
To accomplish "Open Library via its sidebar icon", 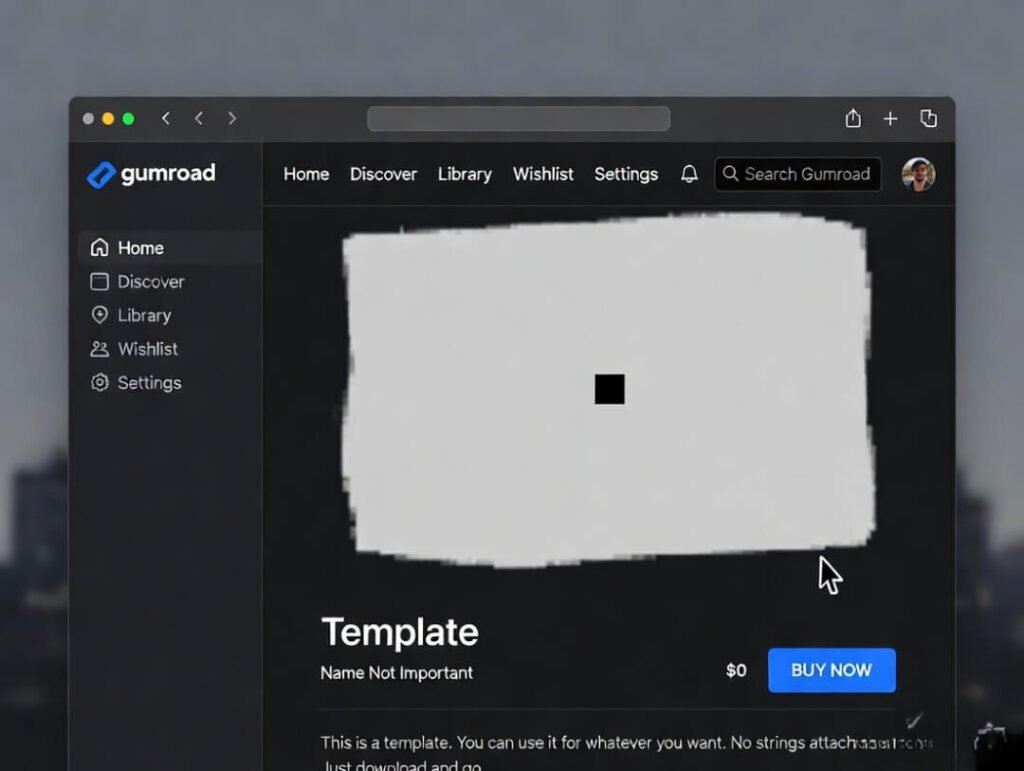I will coord(100,315).
